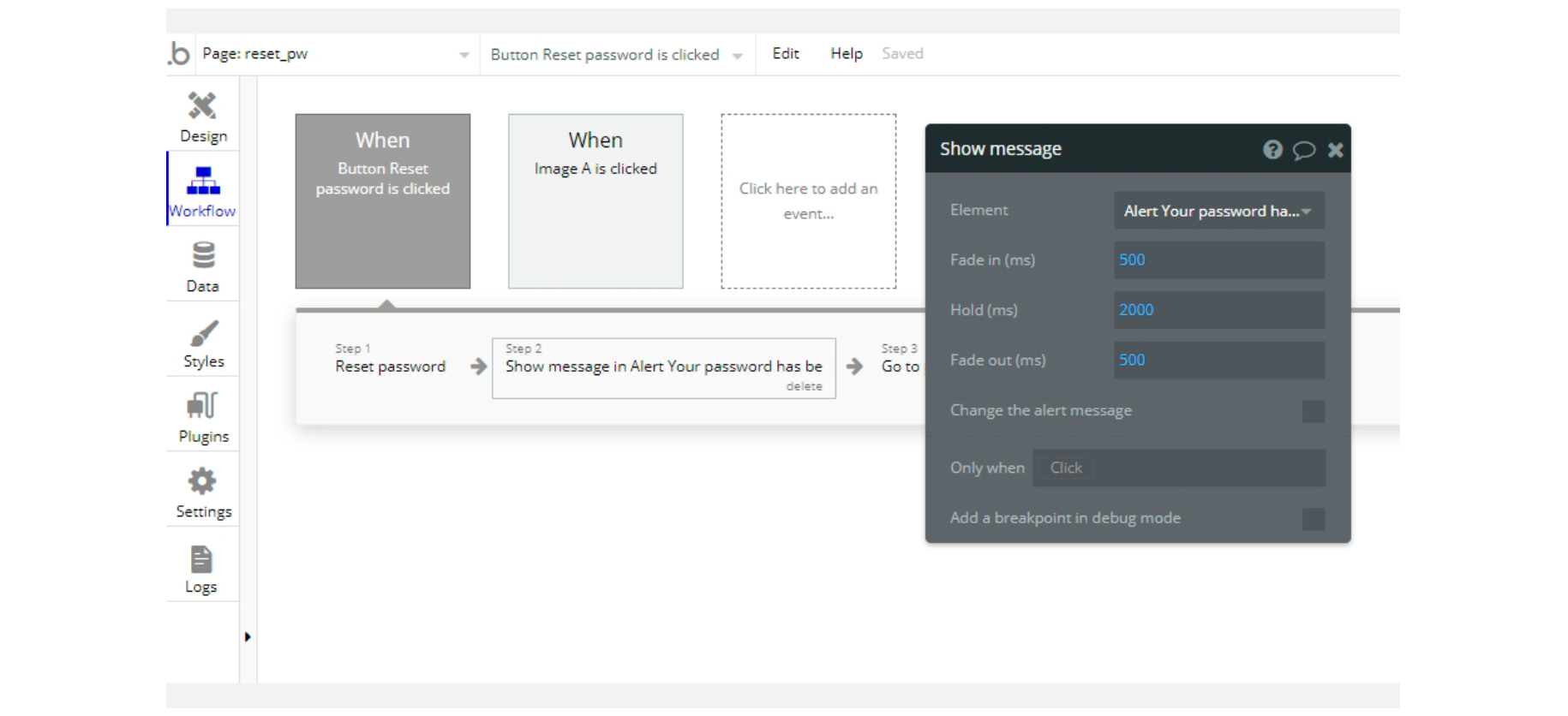Open the Edit menu
The height and width of the screenshot is (716, 1568).
click(x=786, y=53)
